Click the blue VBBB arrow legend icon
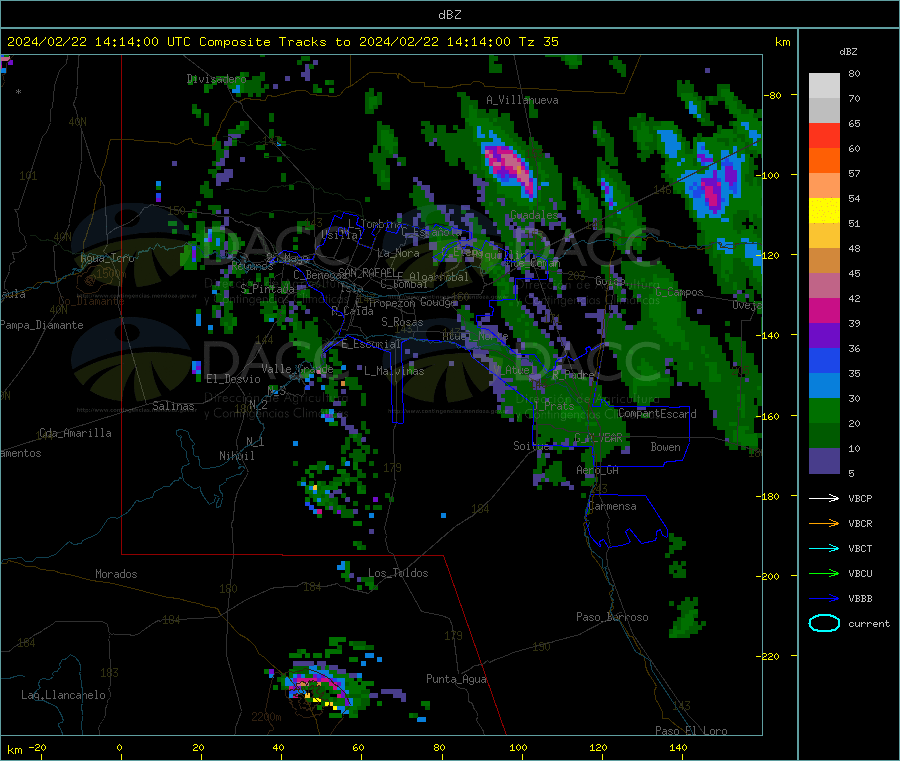 pyautogui.click(x=824, y=599)
